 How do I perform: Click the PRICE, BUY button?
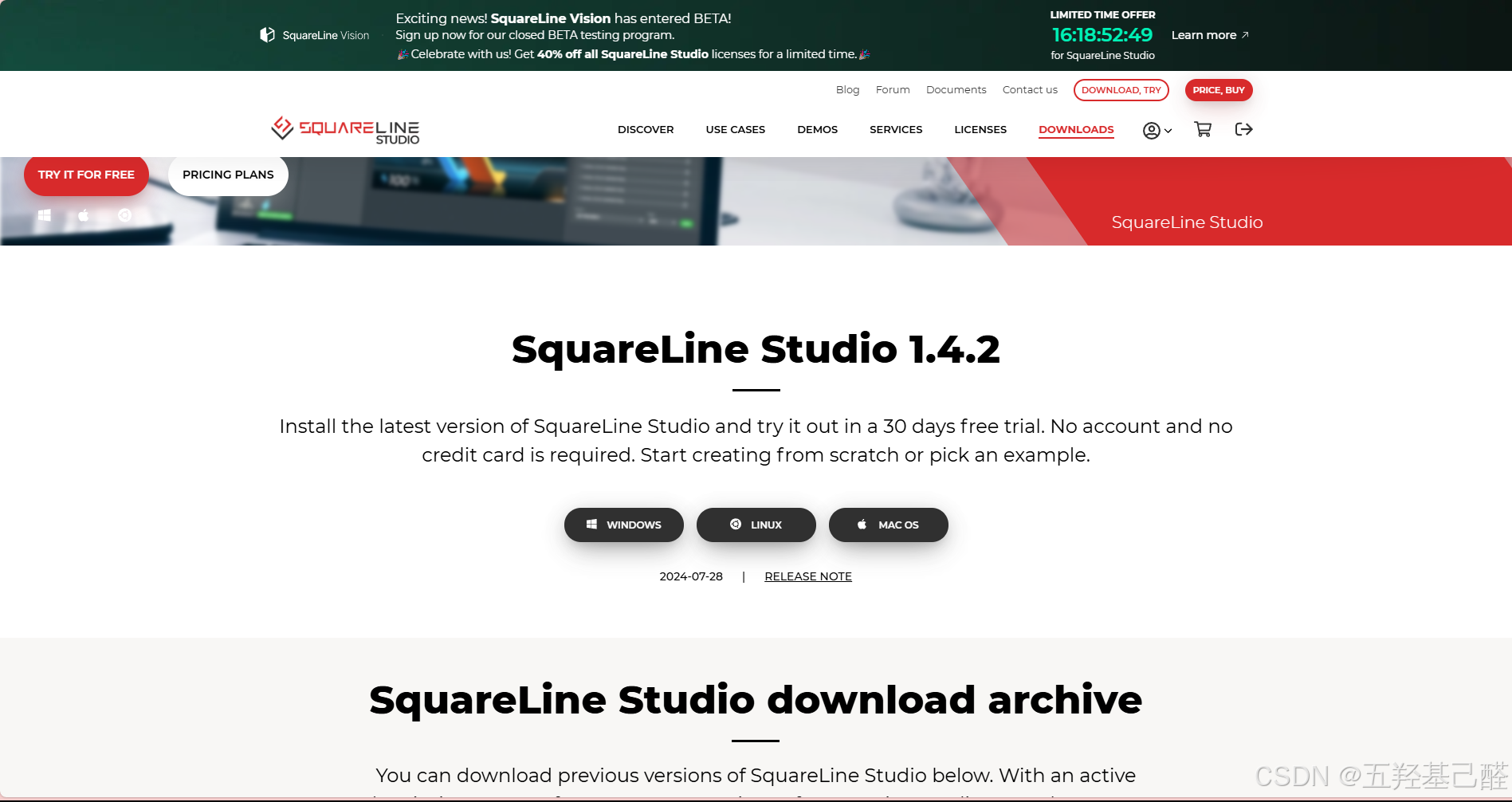(x=1219, y=90)
